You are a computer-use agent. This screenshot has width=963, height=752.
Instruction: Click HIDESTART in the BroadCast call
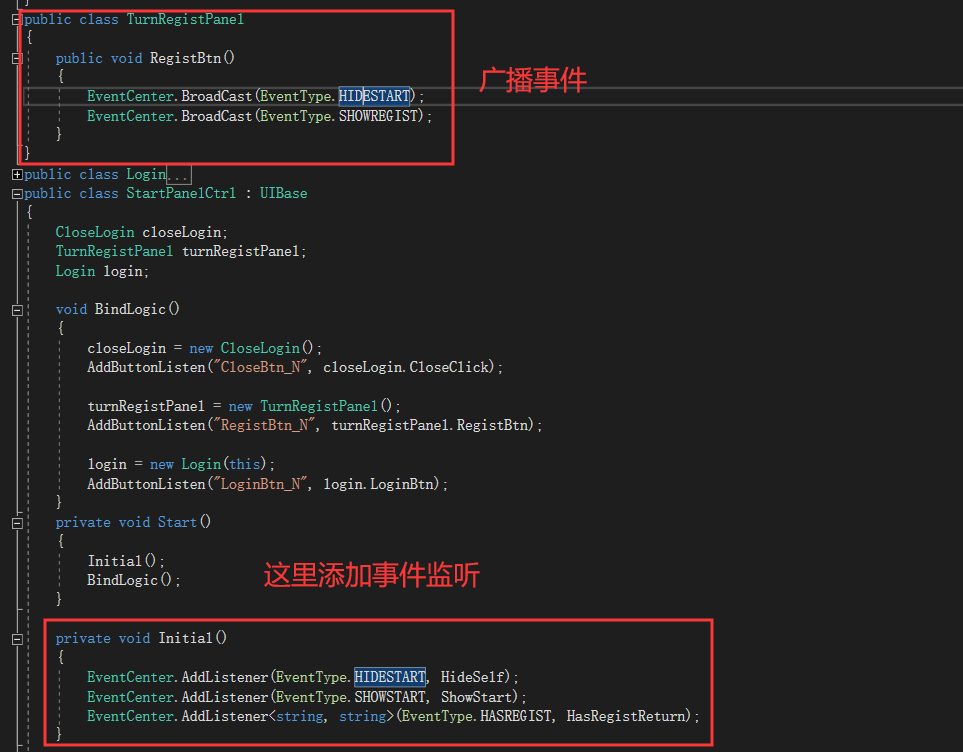(374, 96)
